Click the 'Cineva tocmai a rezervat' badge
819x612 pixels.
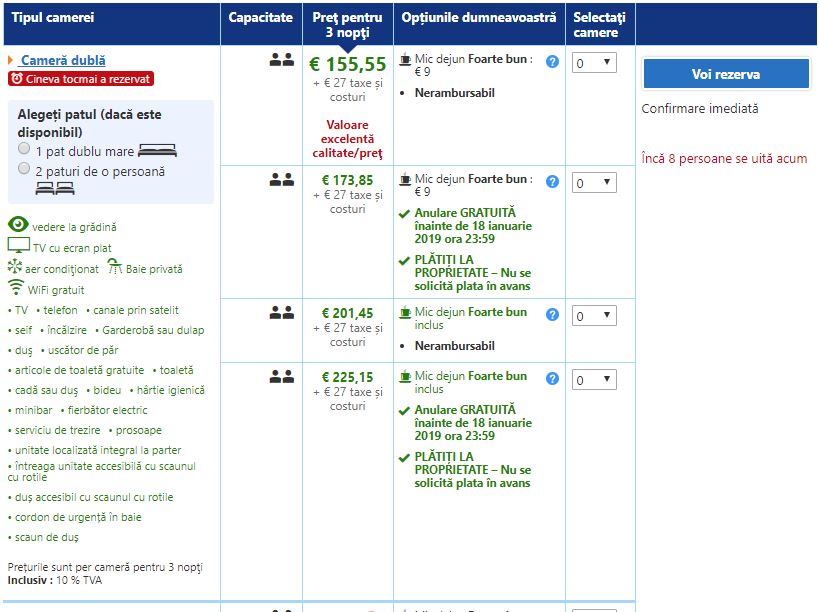coord(81,79)
